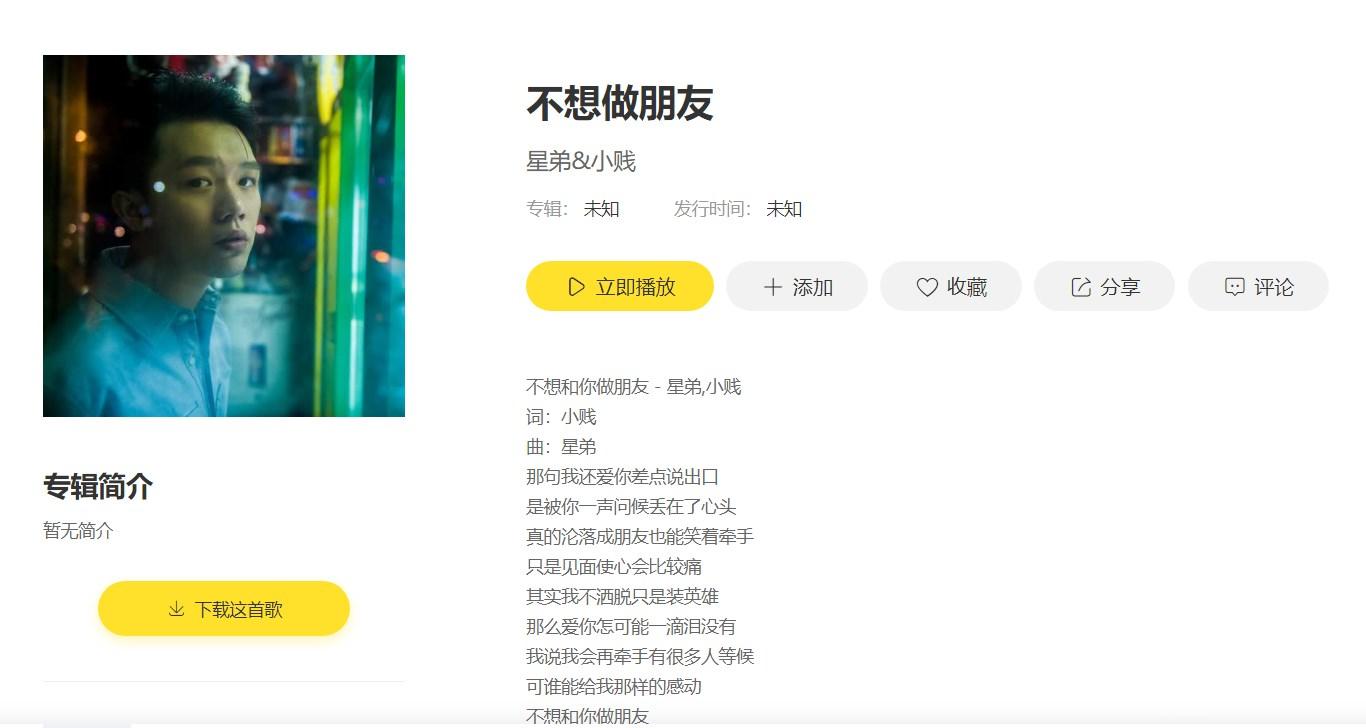Favorite the song with the 收藏 button
The height and width of the screenshot is (728, 1366).
pos(951,286)
